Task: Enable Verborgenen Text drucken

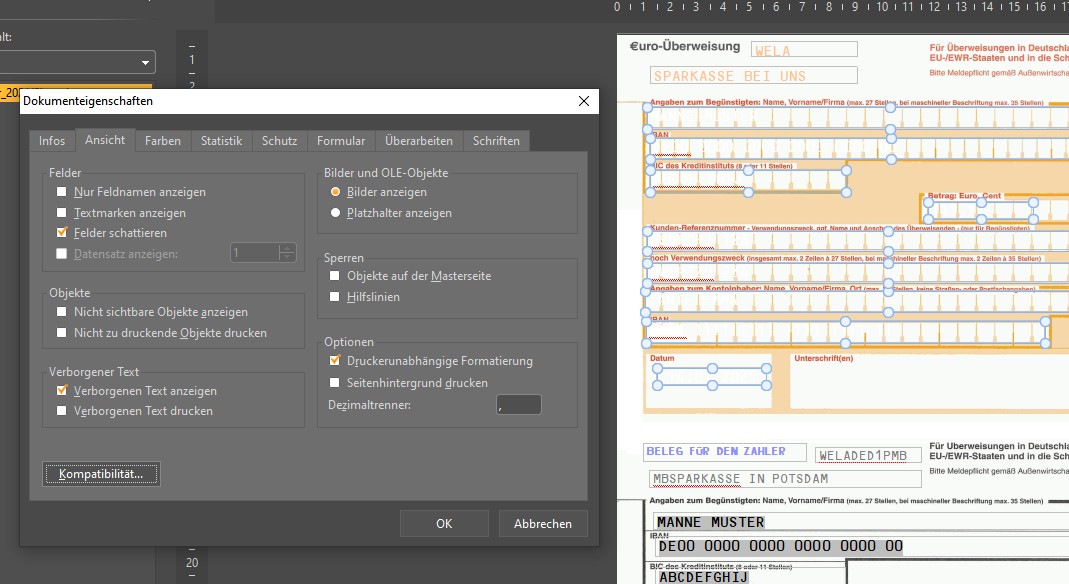Action: (x=61, y=411)
